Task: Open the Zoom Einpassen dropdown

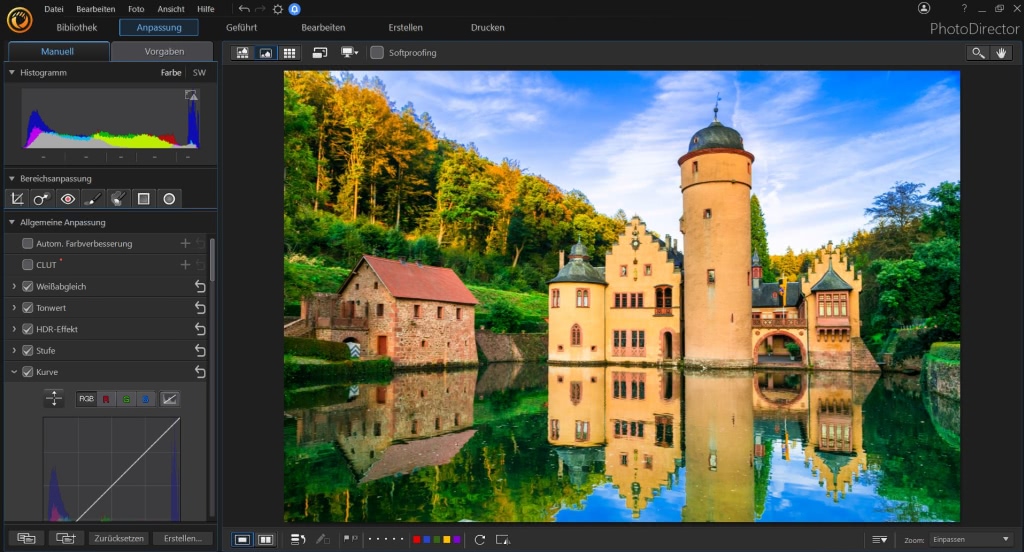Action: (x=970, y=540)
